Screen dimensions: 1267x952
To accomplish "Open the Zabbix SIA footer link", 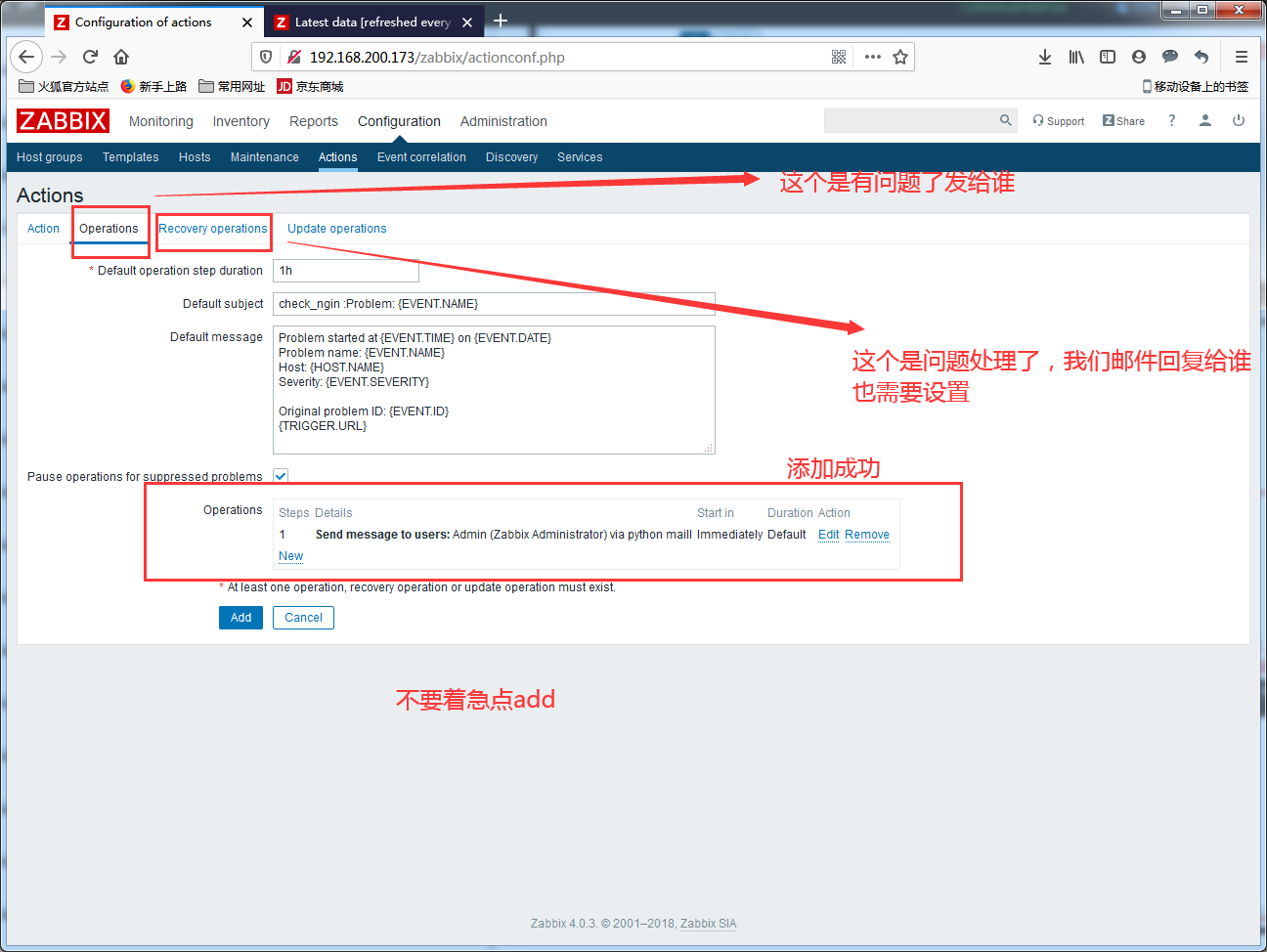I will coord(708,924).
